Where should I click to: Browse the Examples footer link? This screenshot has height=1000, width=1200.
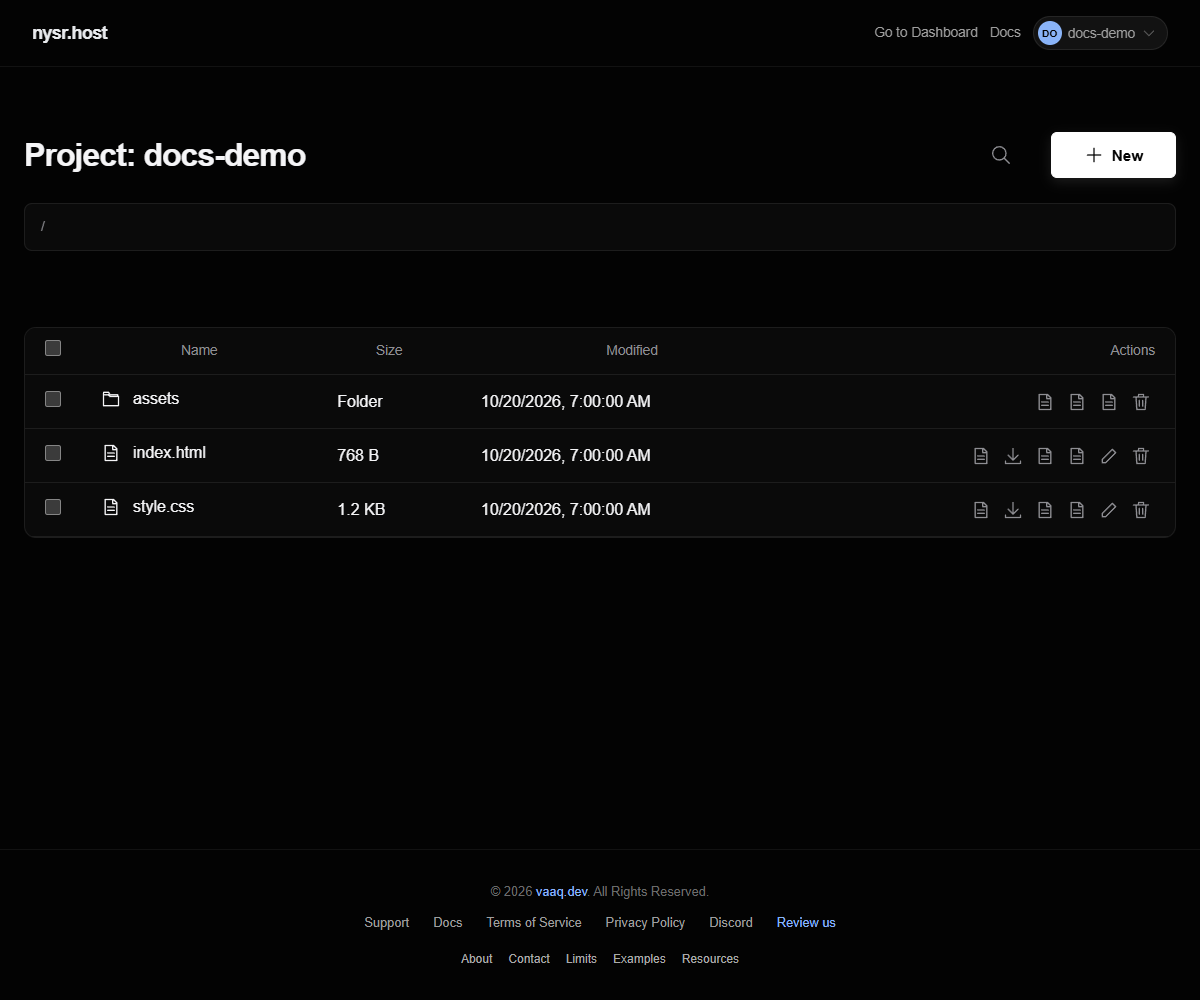639,958
